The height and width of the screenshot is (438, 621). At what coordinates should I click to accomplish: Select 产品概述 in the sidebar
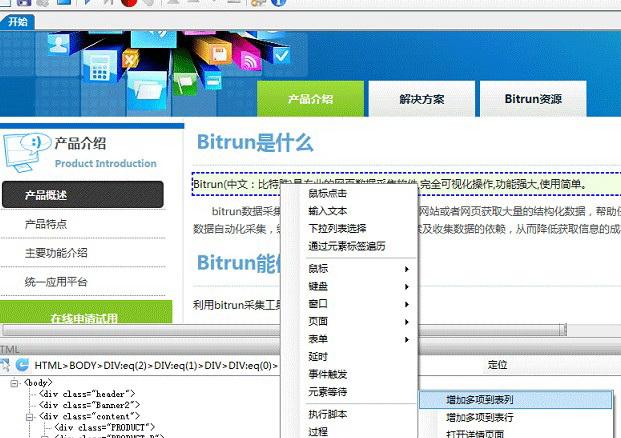(x=83, y=195)
